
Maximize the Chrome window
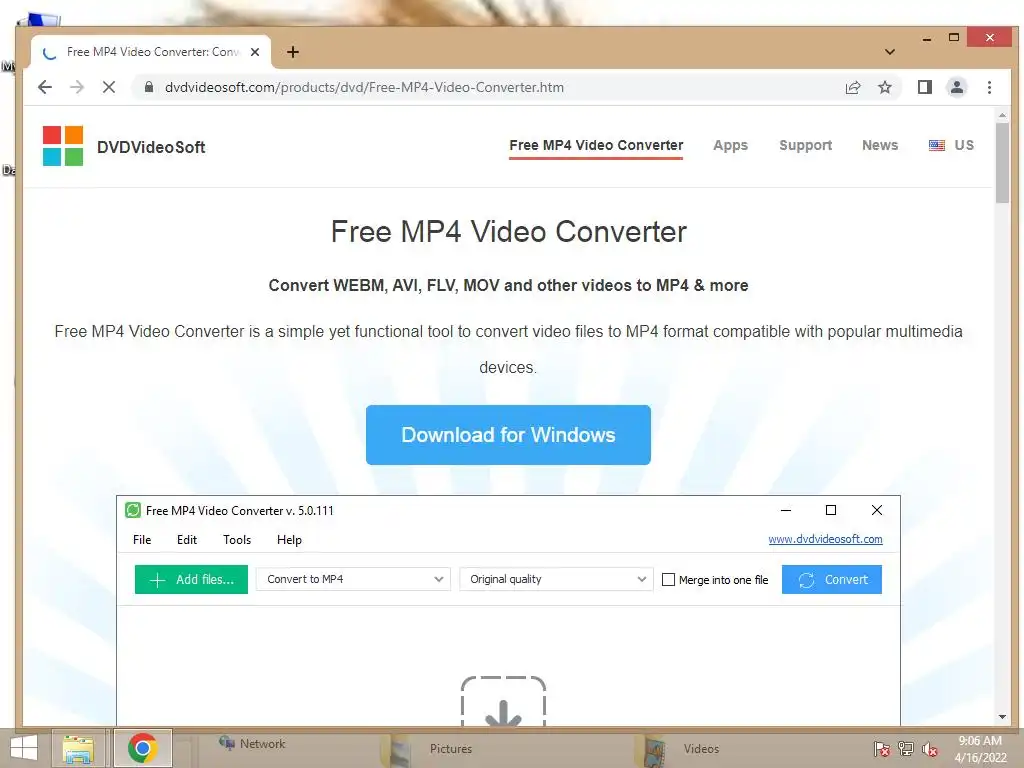[x=954, y=38]
